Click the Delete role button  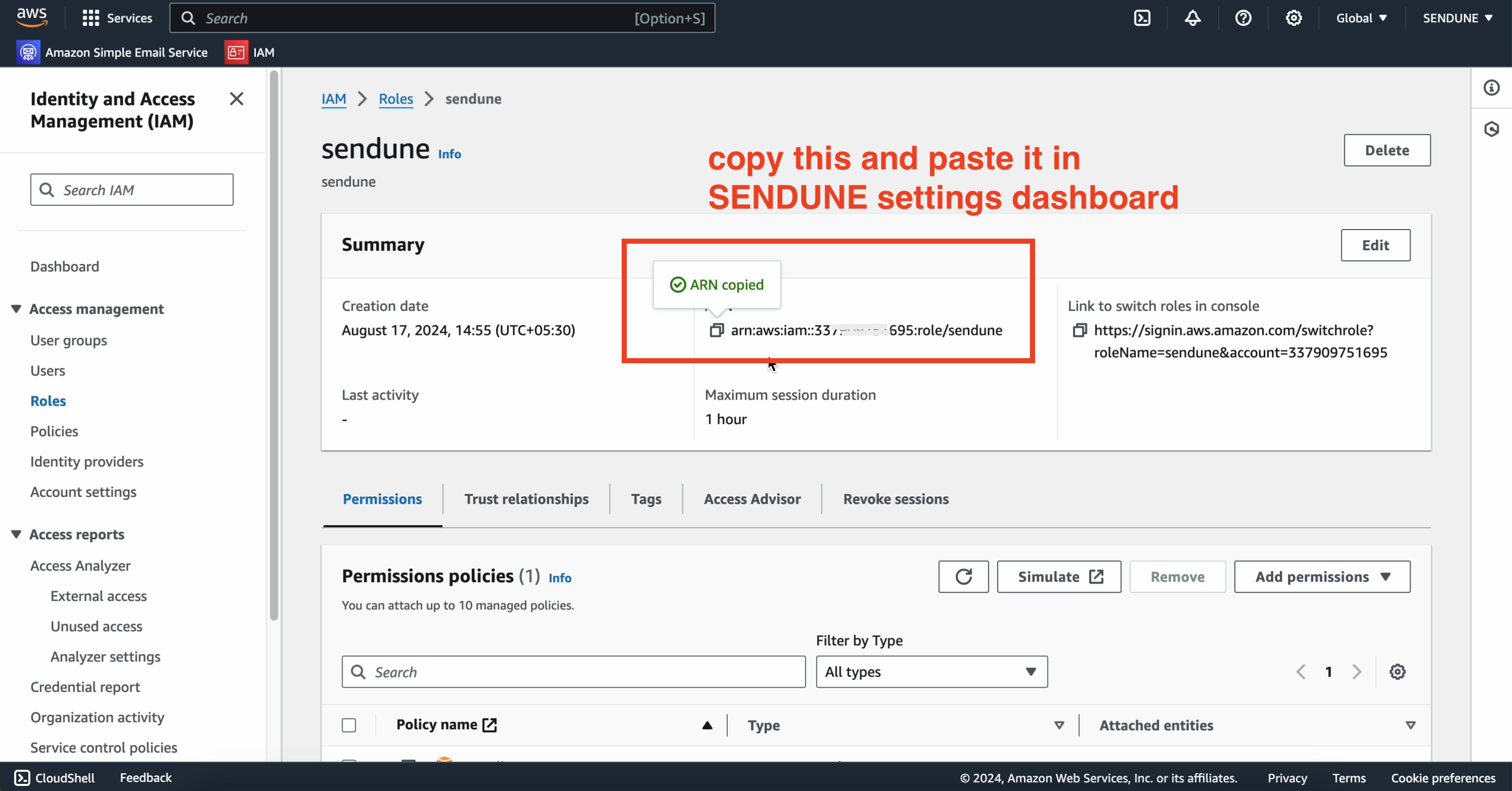tap(1387, 150)
